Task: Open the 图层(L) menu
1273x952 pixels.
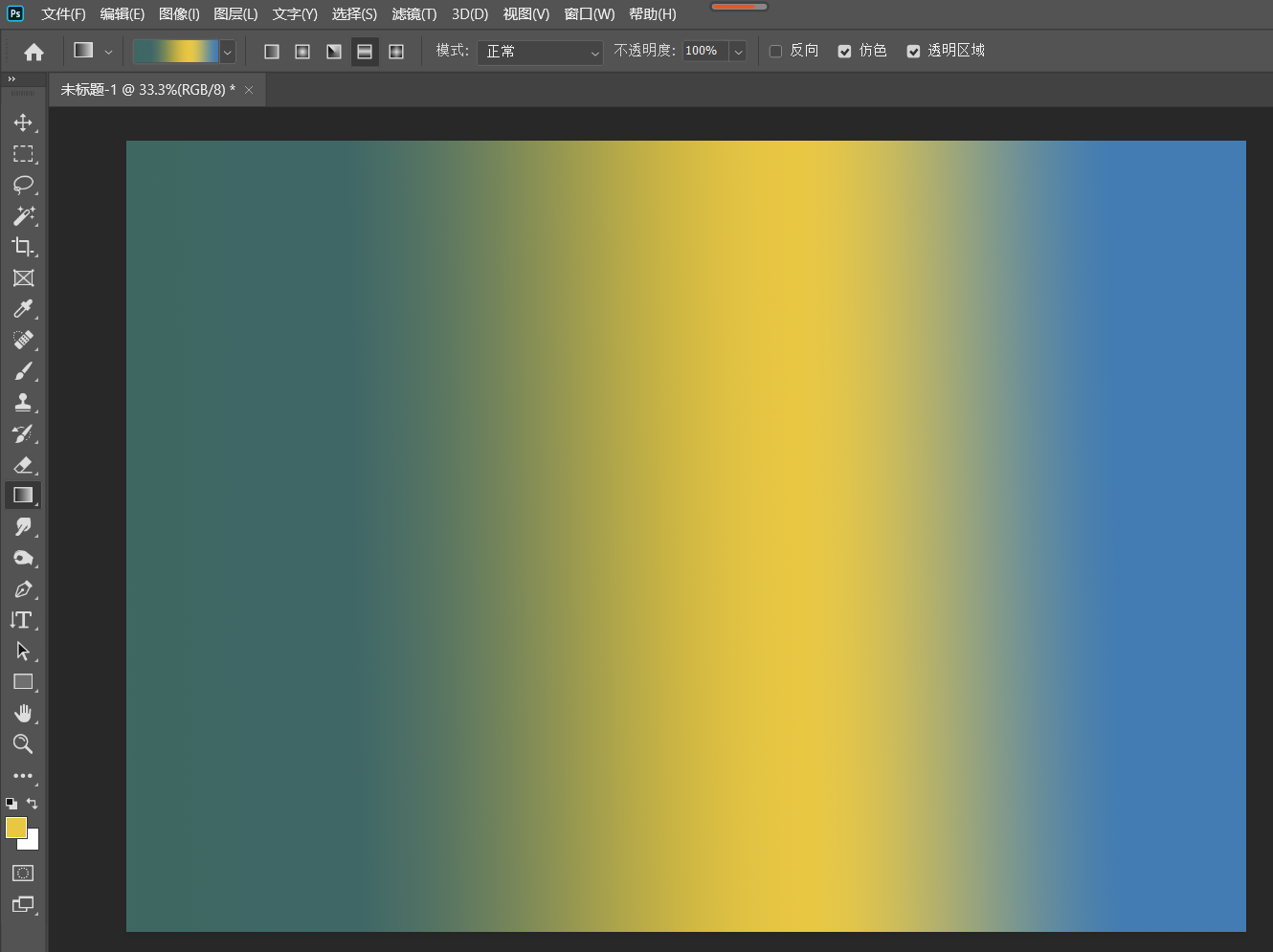Action: 235,14
